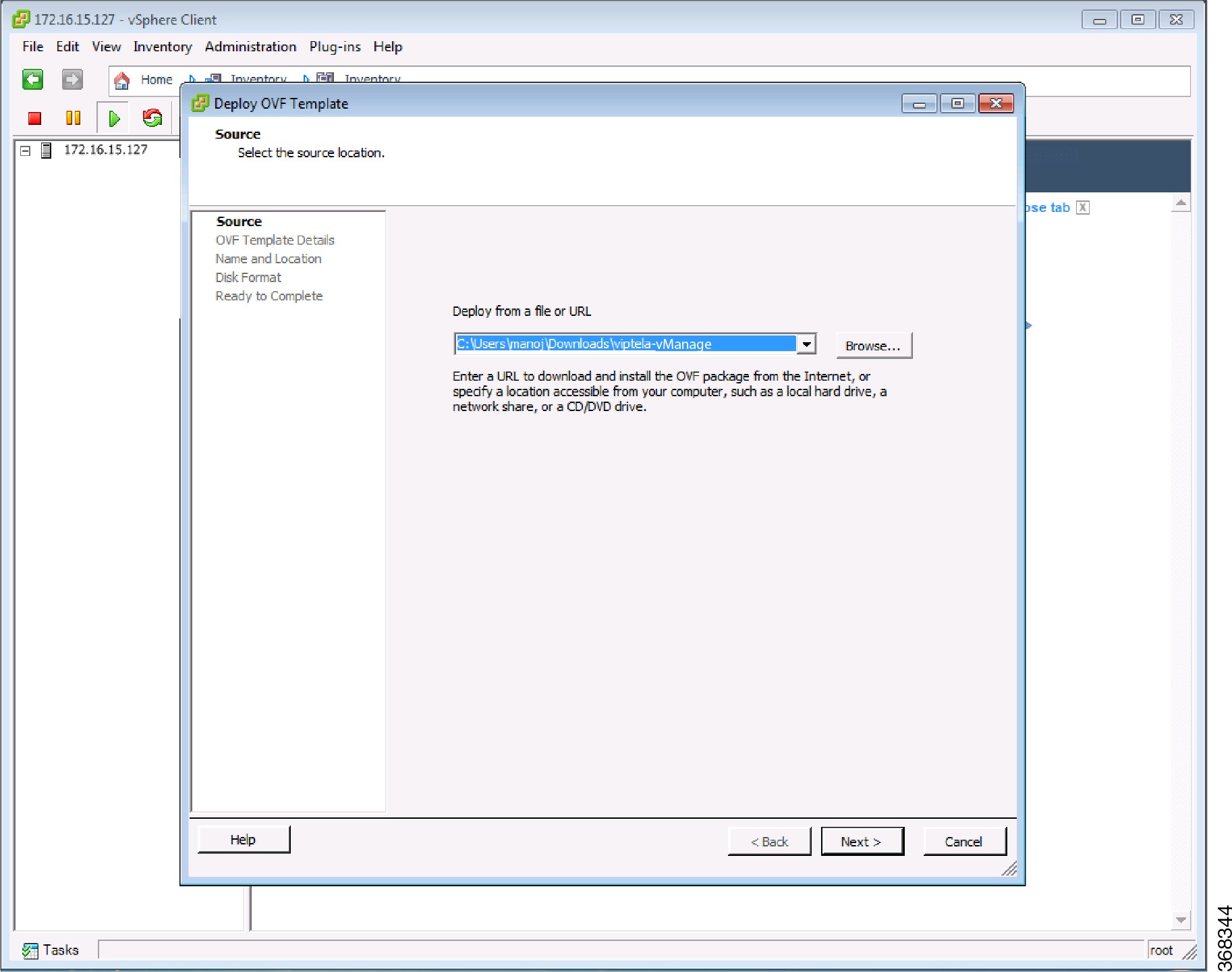1232x972 pixels.
Task: Open the Edit menu
Action: point(67,47)
